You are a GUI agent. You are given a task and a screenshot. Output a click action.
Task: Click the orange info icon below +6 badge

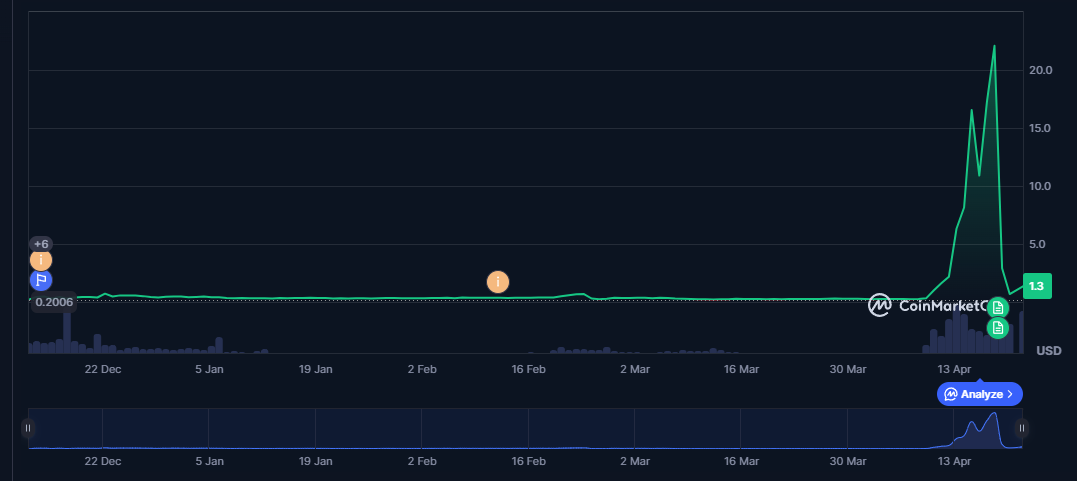pyautogui.click(x=41, y=261)
